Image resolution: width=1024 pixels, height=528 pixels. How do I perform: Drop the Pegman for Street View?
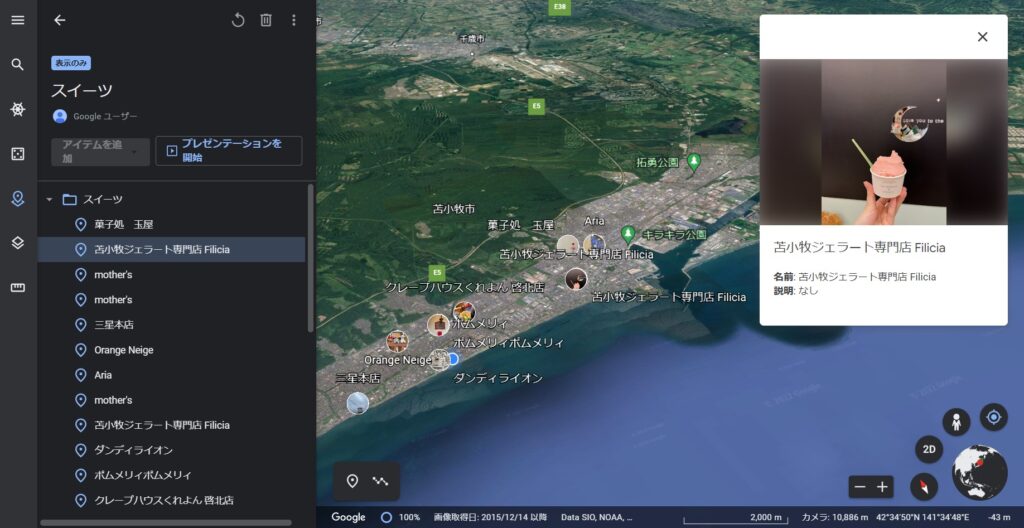[x=956, y=422]
